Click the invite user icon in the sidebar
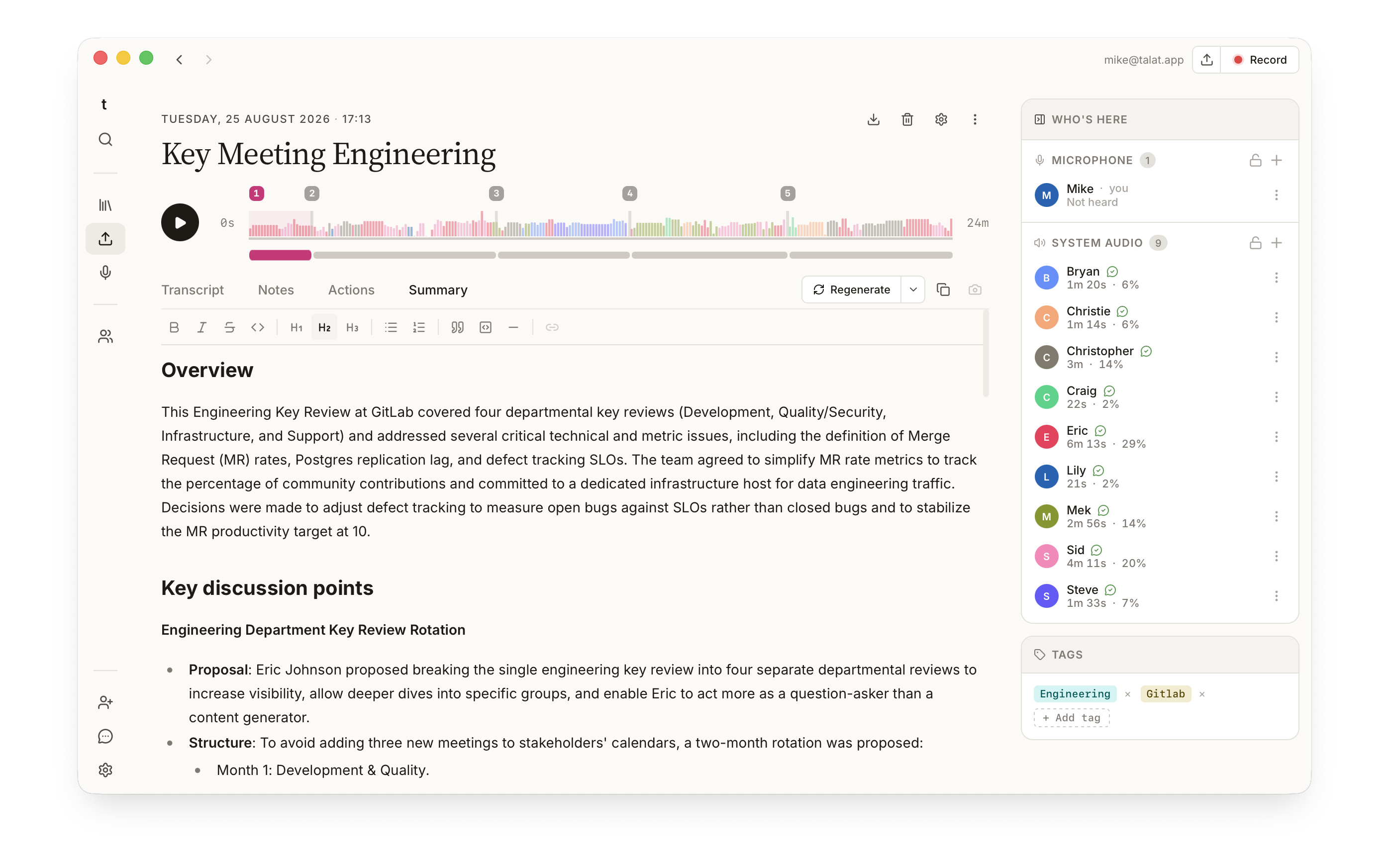Screen dimensions: 1389x868 (x=105, y=702)
